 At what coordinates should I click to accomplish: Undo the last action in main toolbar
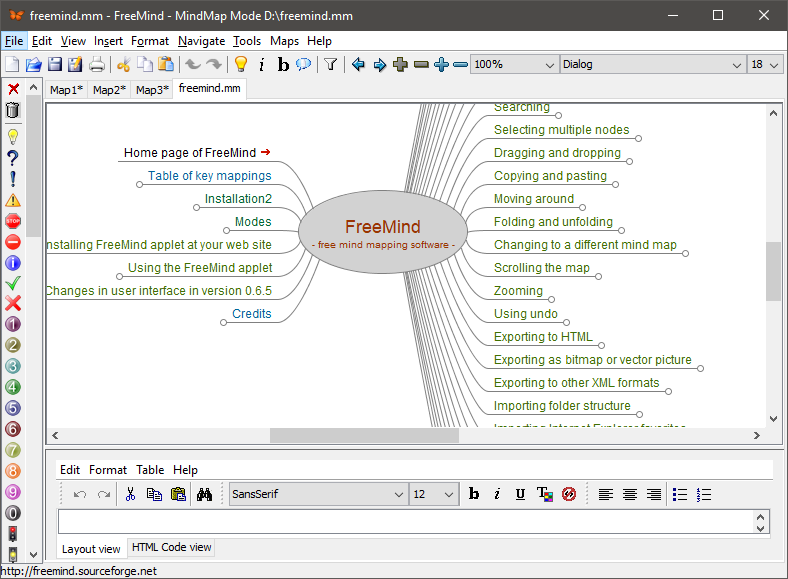point(193,64)
